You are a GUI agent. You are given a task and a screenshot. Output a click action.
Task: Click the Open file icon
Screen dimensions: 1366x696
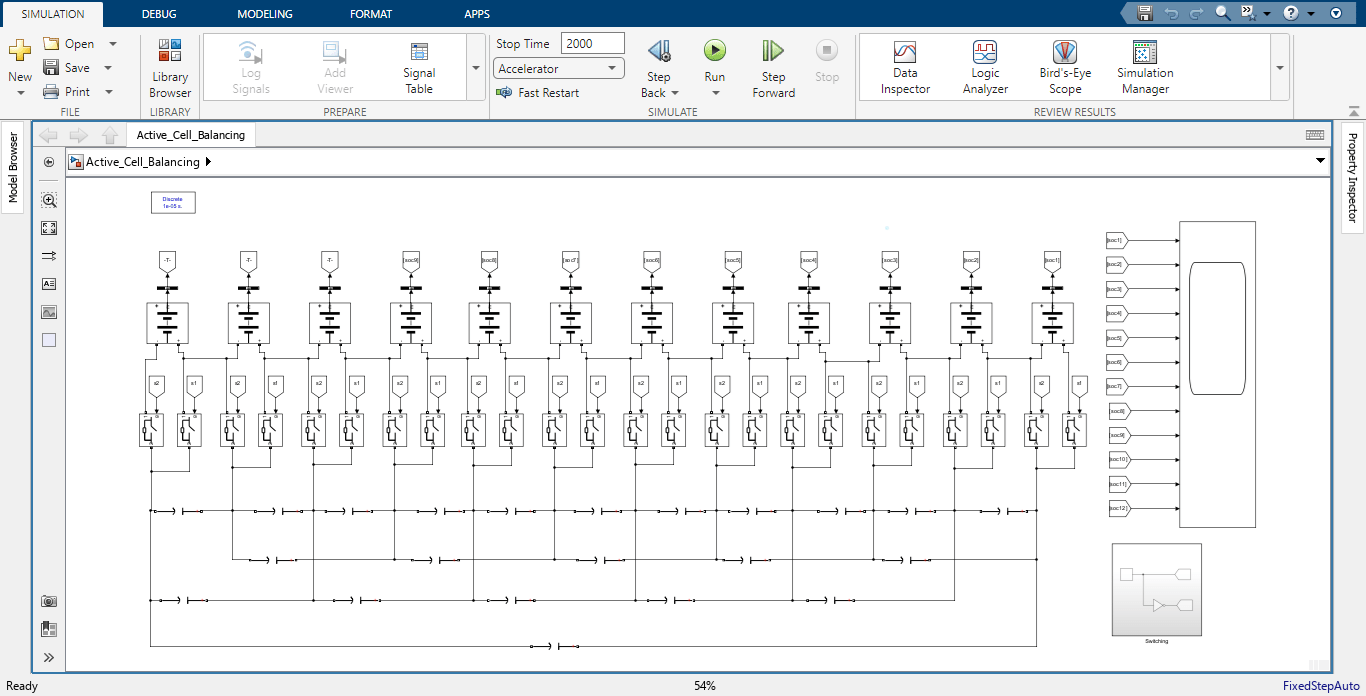pyautogui.click(x=52, y=44)
